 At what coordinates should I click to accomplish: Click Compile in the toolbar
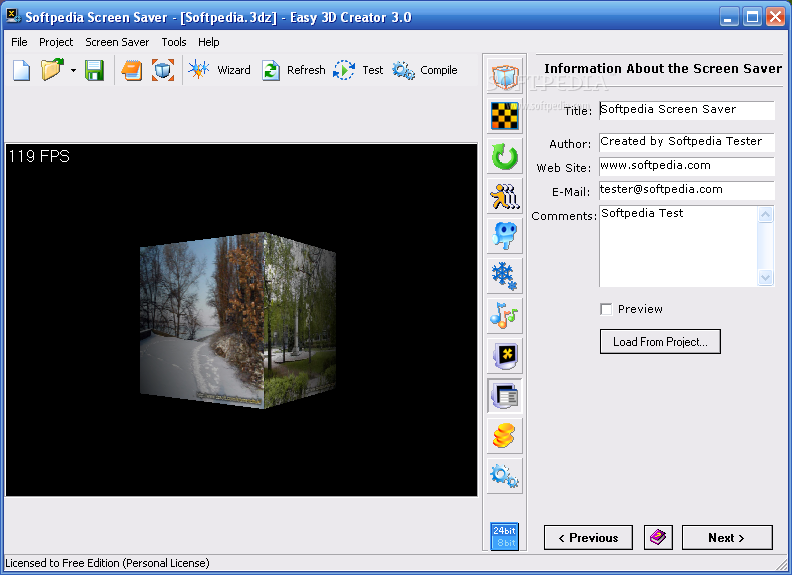[x=425, y=70]
